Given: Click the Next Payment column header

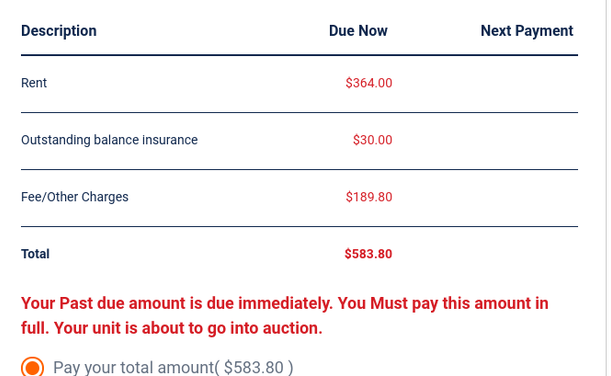Looking at the screenshot, I should pos(527,31).
